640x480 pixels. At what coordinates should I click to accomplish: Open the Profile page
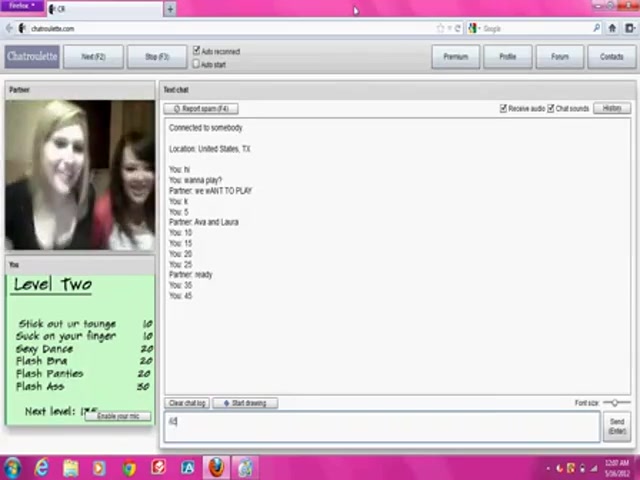507,56
